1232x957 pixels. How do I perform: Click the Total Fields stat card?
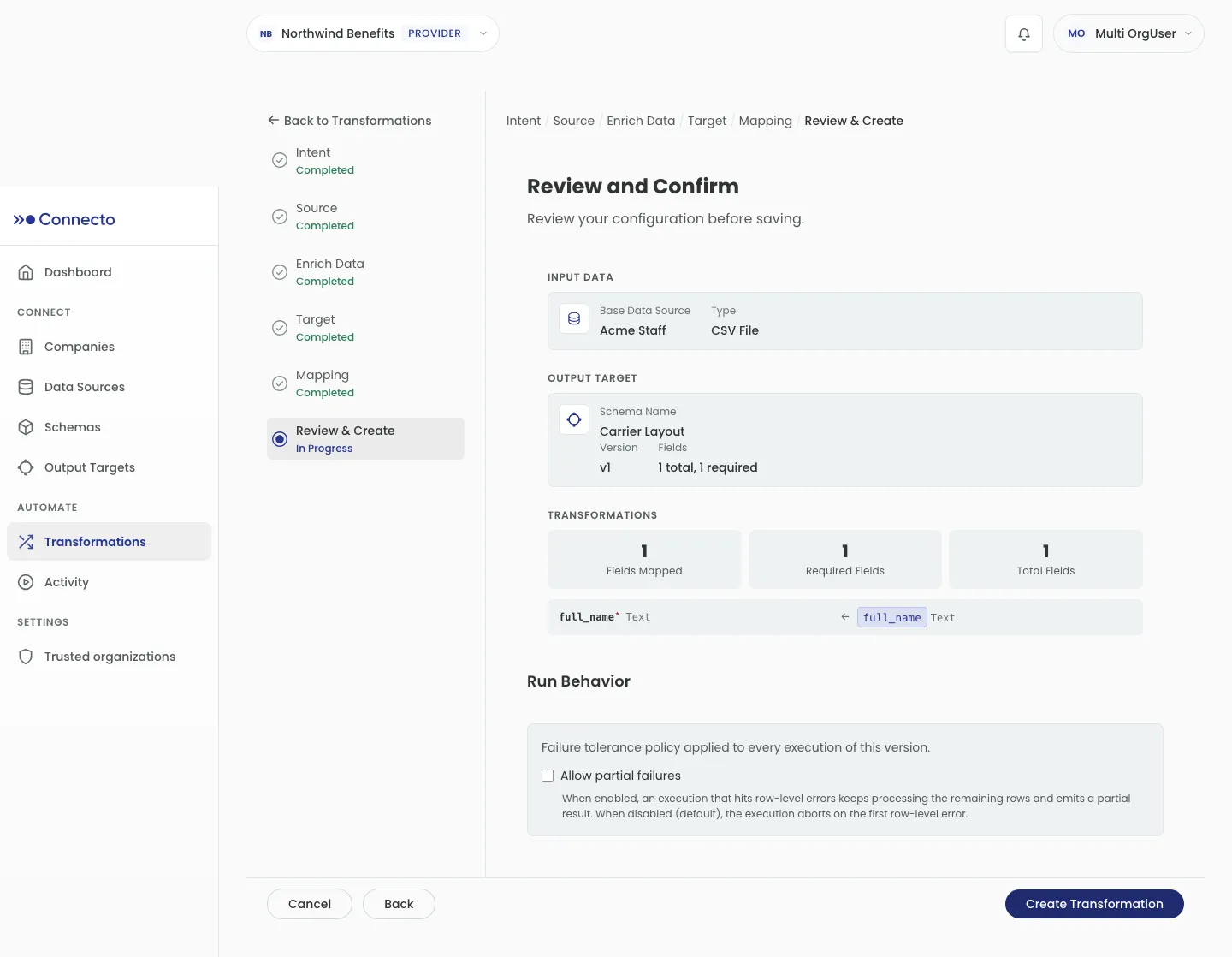[1045, 559]
